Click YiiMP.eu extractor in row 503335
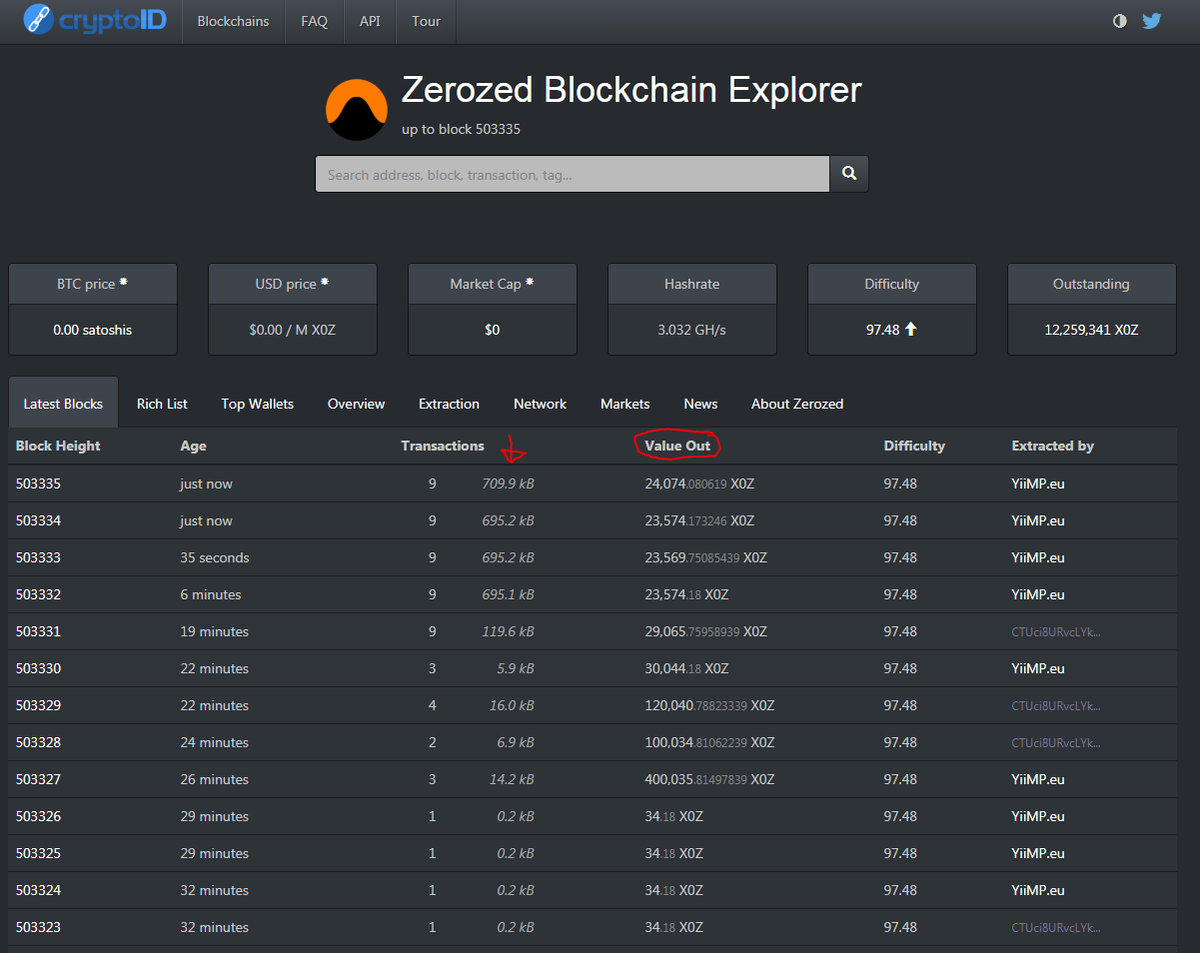Image resolution: width=1200 pixels, height=953 pixels. point(1038,483)
